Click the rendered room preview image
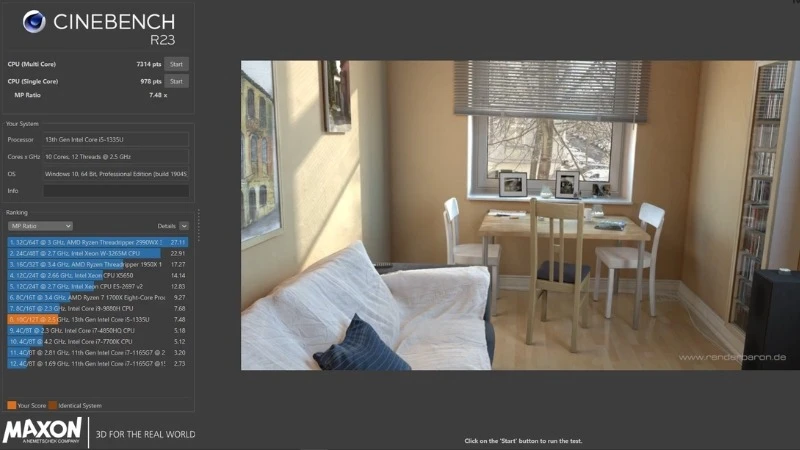Viewport: 800px width, 450px height. [520, 215]
